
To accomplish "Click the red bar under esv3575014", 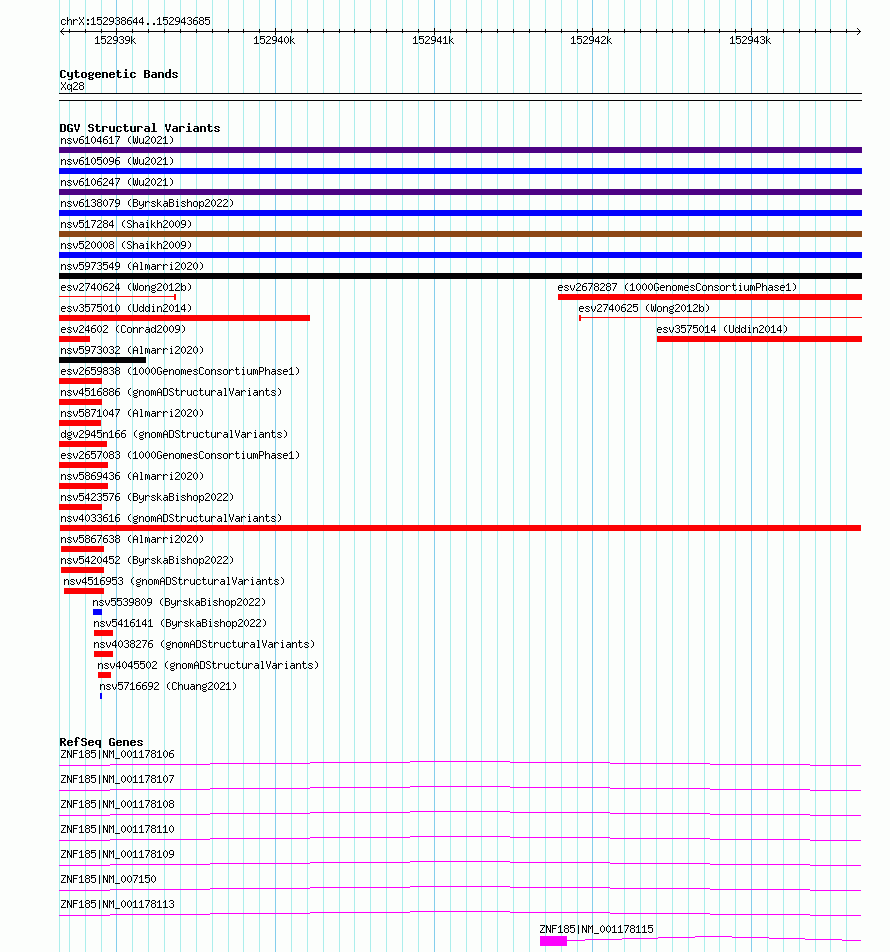I will point(759,339).
